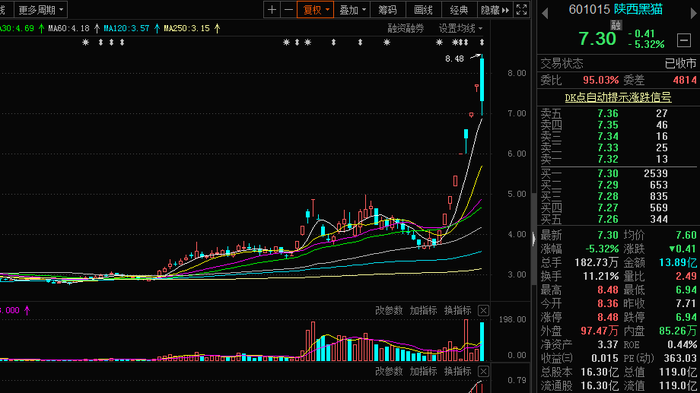
Task: Click 换指标 in volume panel
Action: pos(458,310)
